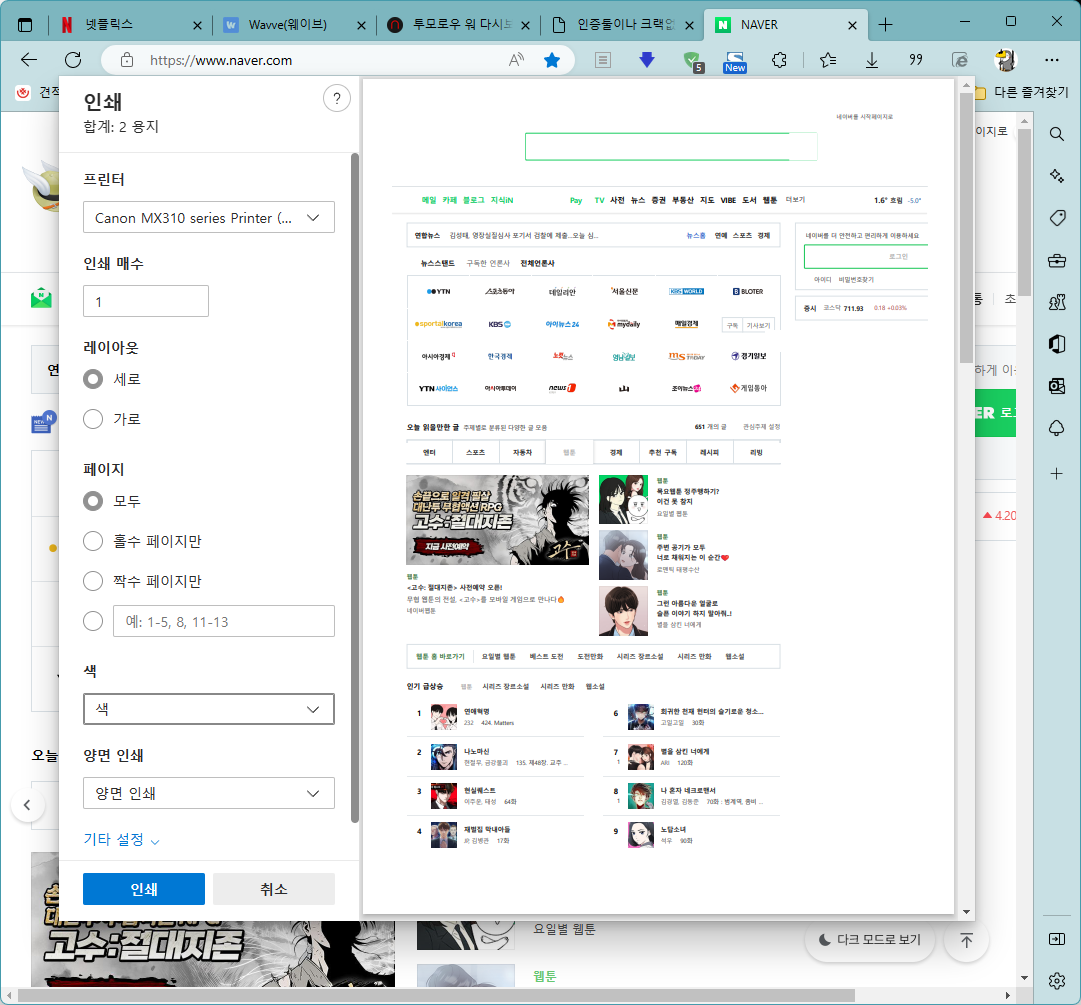Click the 요일별 웹툰 link on page
Image resolution: width=1081 pixels, height=1005 pixels.
(x=564, y=929)
